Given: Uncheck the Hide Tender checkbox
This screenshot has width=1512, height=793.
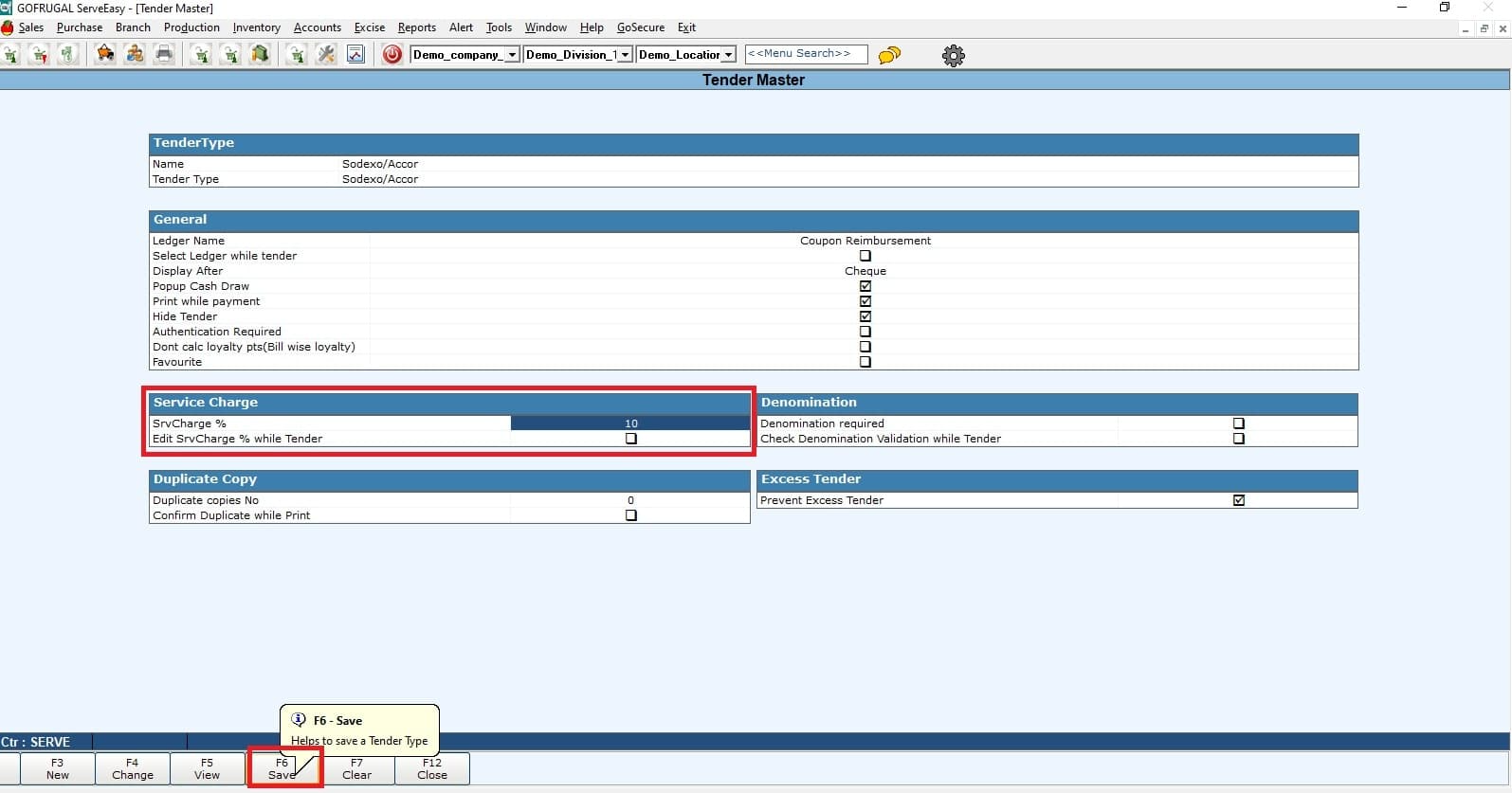Looking at the screenshot, I should point(865,316).
